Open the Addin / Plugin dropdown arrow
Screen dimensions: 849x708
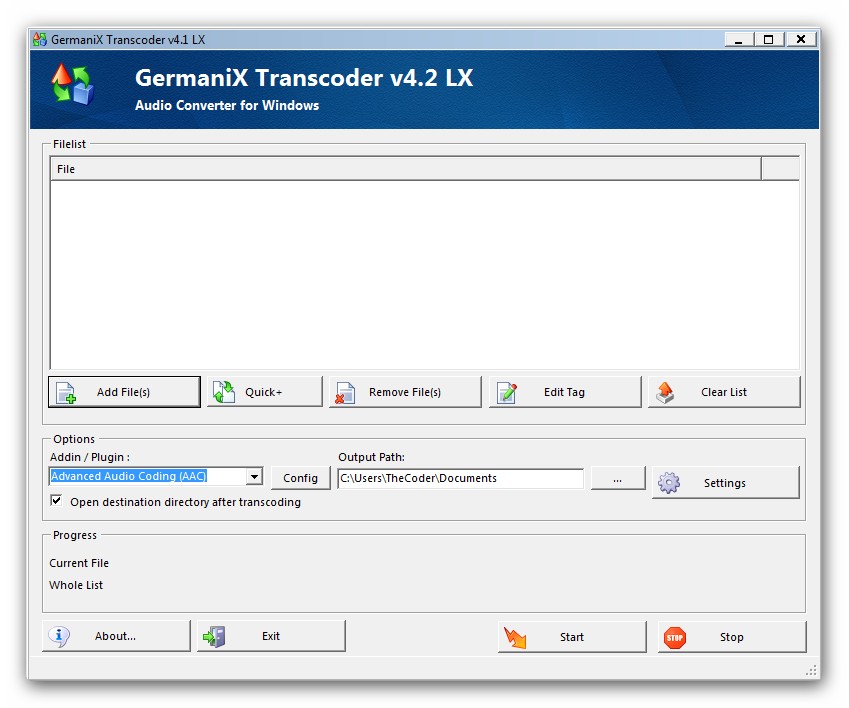(254, 477)
